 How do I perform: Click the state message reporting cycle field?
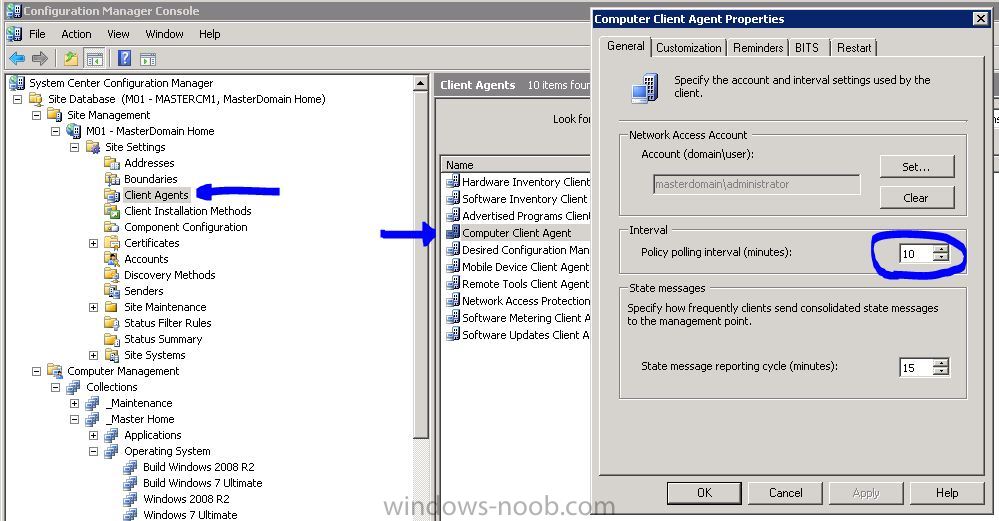(916, 368)
